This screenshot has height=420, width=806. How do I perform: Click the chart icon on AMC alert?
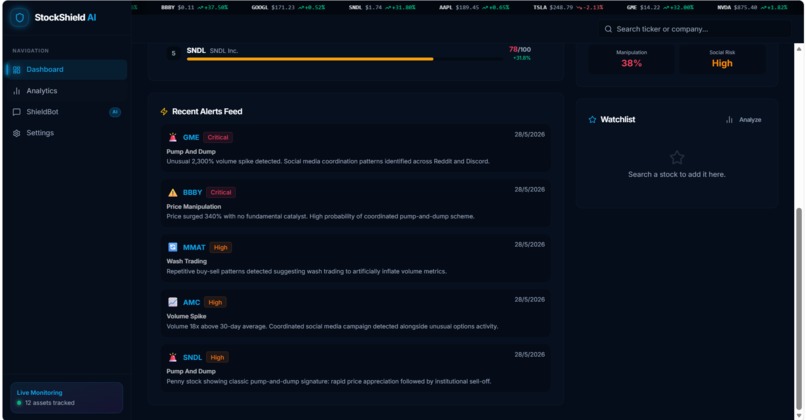173,302
